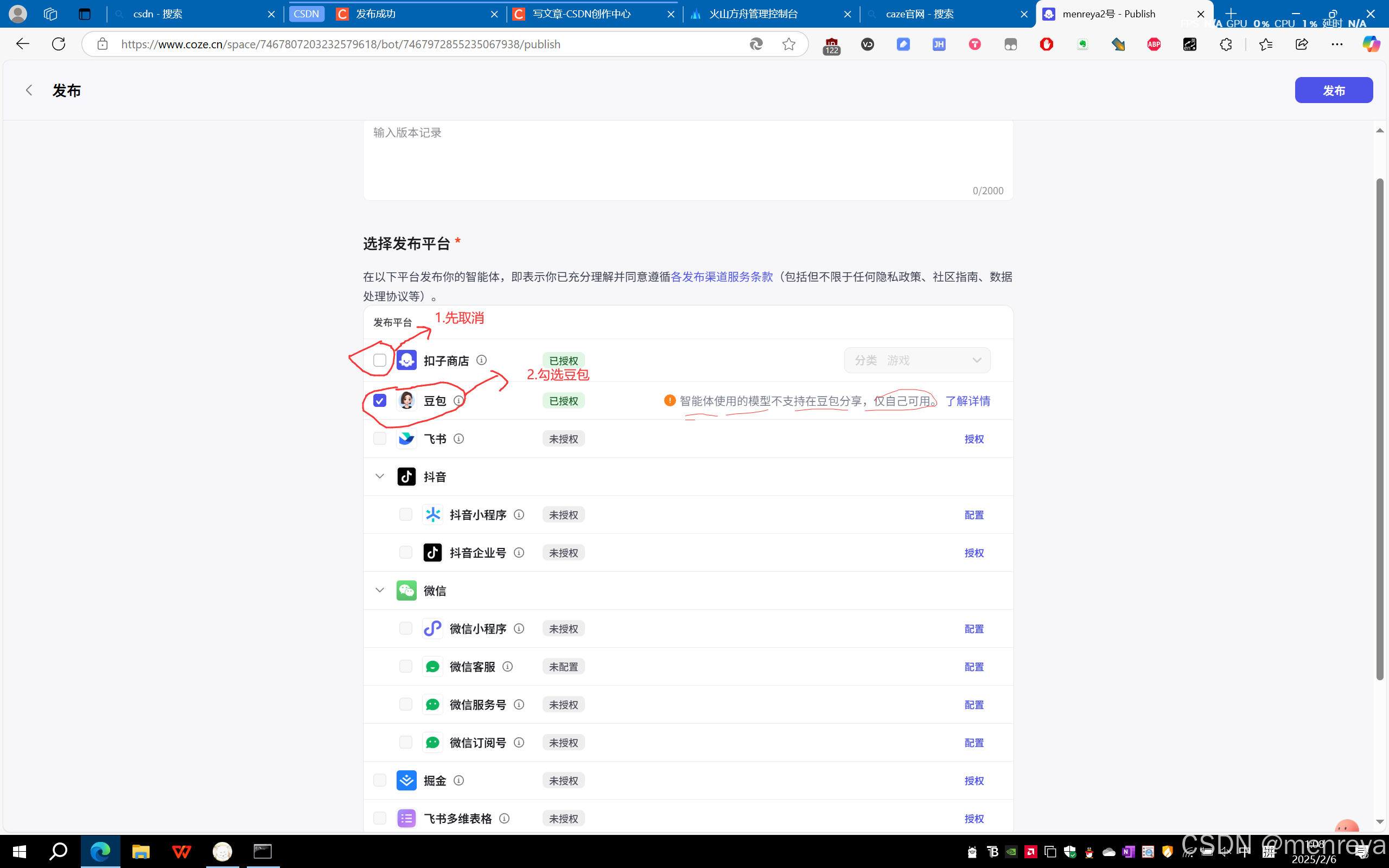Tick the 掘金 platform checkbox
Screen dimensions: 1389x868
379,780
